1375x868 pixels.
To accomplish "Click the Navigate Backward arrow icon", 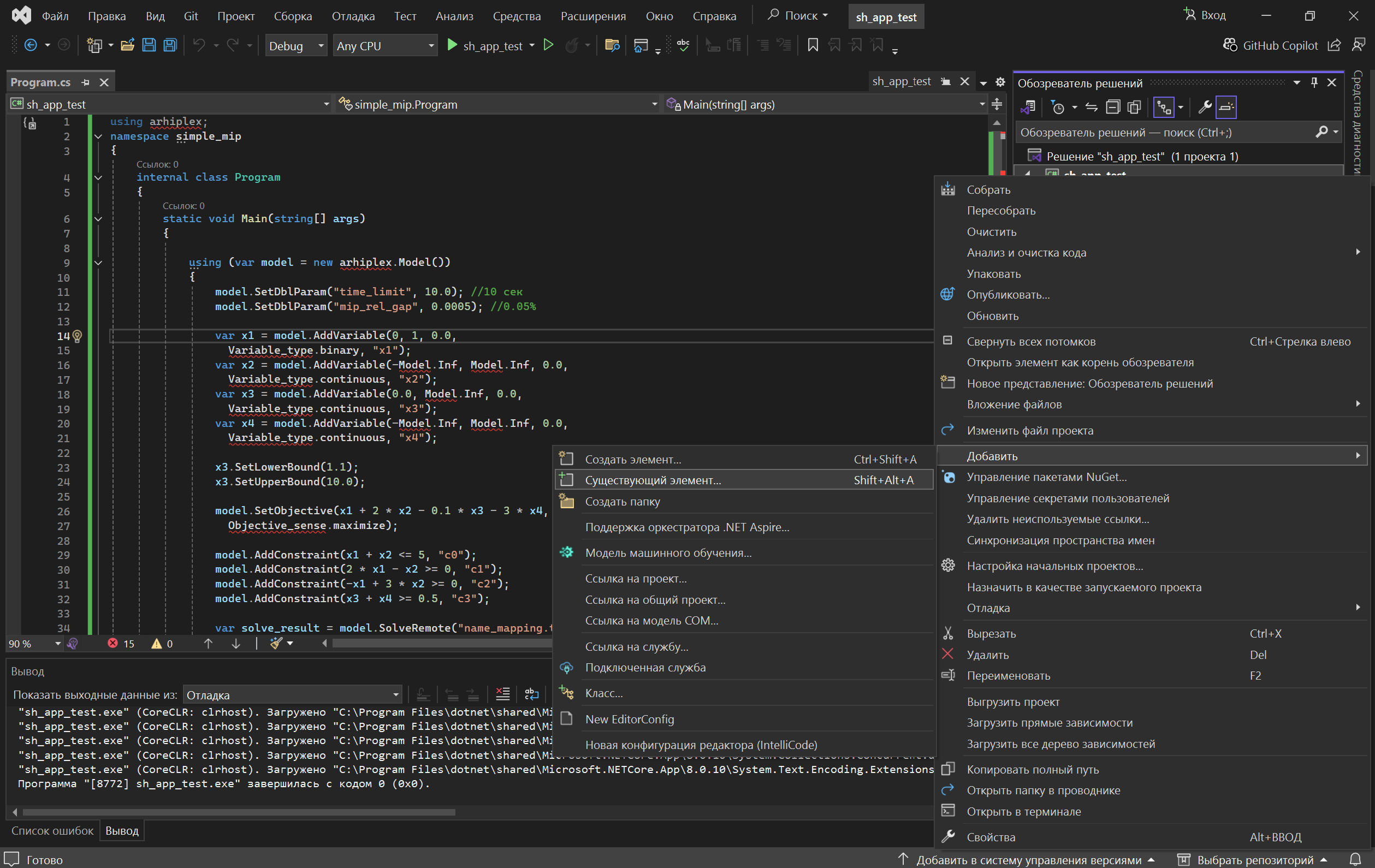I will point(31,46).
